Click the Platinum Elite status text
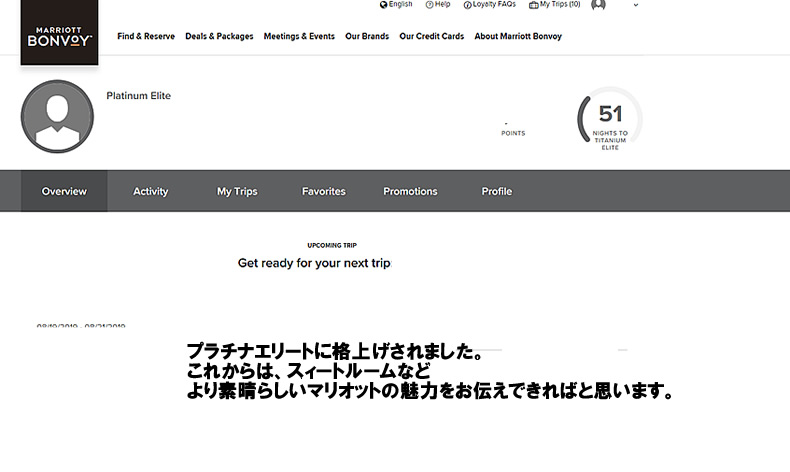Screen dimensions: 790x472 tap(139, 96)
